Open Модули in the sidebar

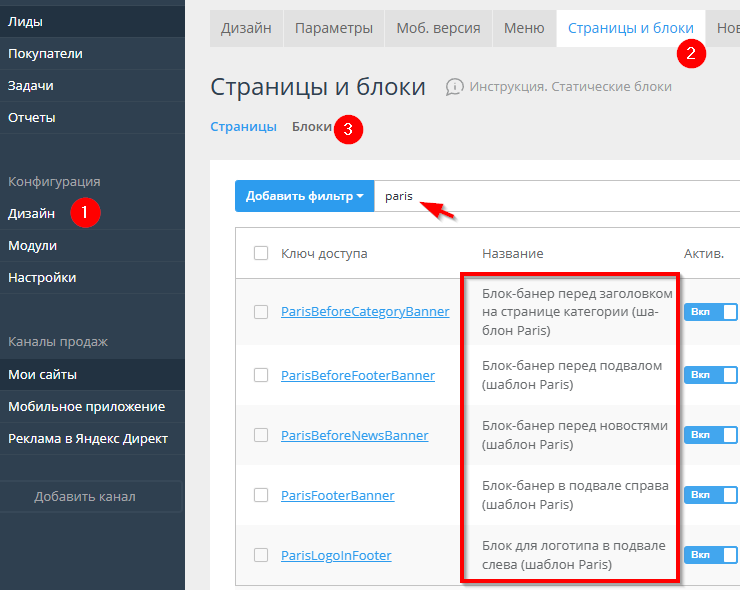pos(33,245)
